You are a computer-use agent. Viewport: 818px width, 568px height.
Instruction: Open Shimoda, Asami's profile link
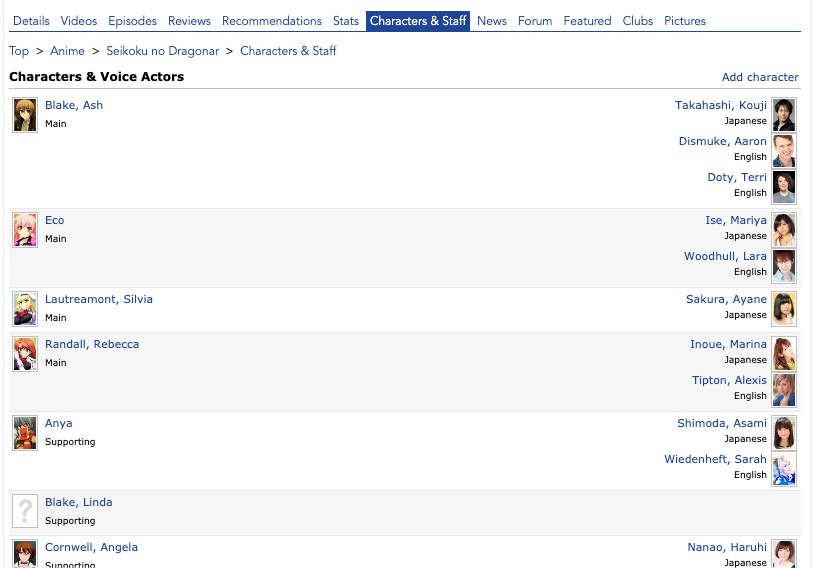click(721, 424)
